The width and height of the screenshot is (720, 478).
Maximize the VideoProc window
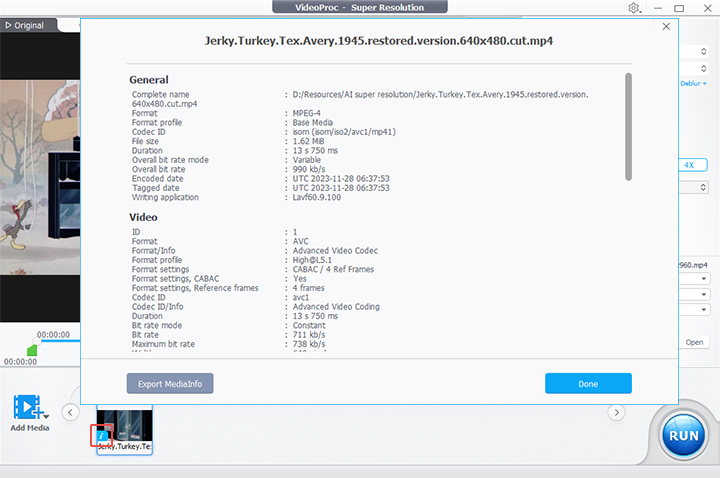(x=679, y=8)
